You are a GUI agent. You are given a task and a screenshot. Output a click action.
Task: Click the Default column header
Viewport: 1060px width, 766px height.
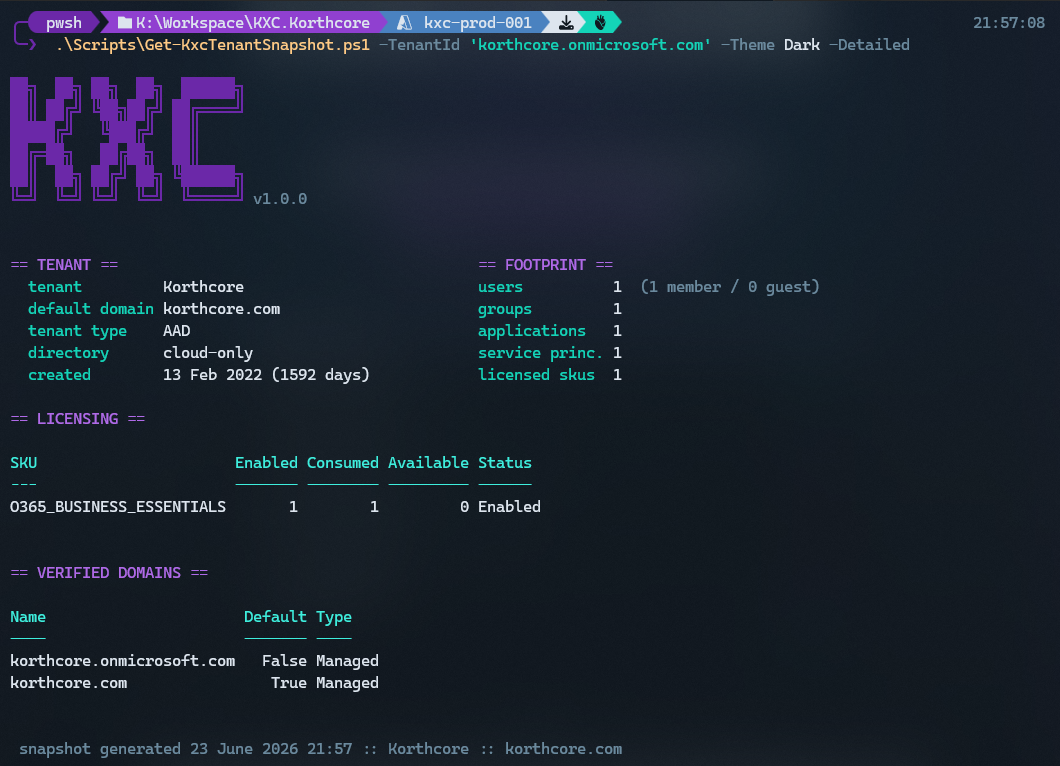(x=275, y=617)
